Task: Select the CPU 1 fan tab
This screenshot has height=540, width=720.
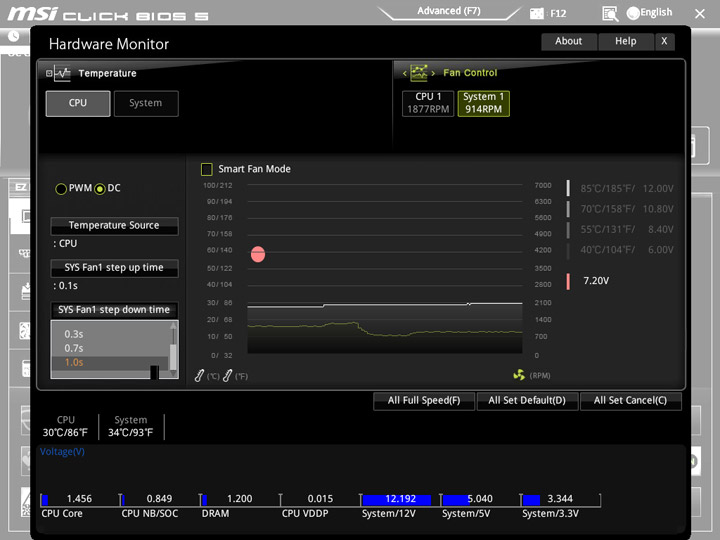Action: point(428,103)
